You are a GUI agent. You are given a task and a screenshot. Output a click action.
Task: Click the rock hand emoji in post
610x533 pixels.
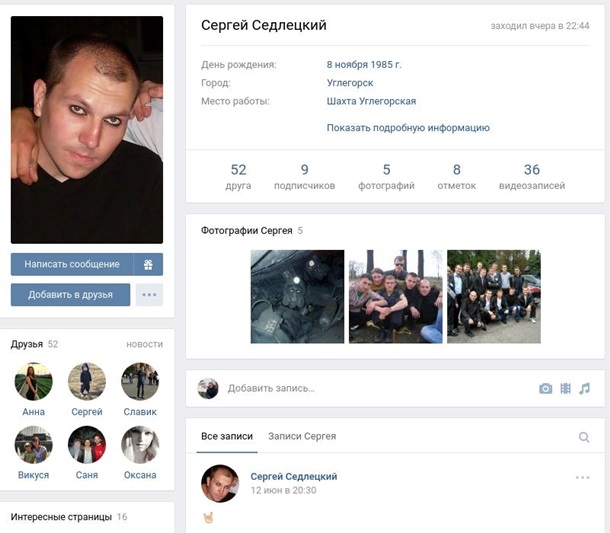(208, 518)
